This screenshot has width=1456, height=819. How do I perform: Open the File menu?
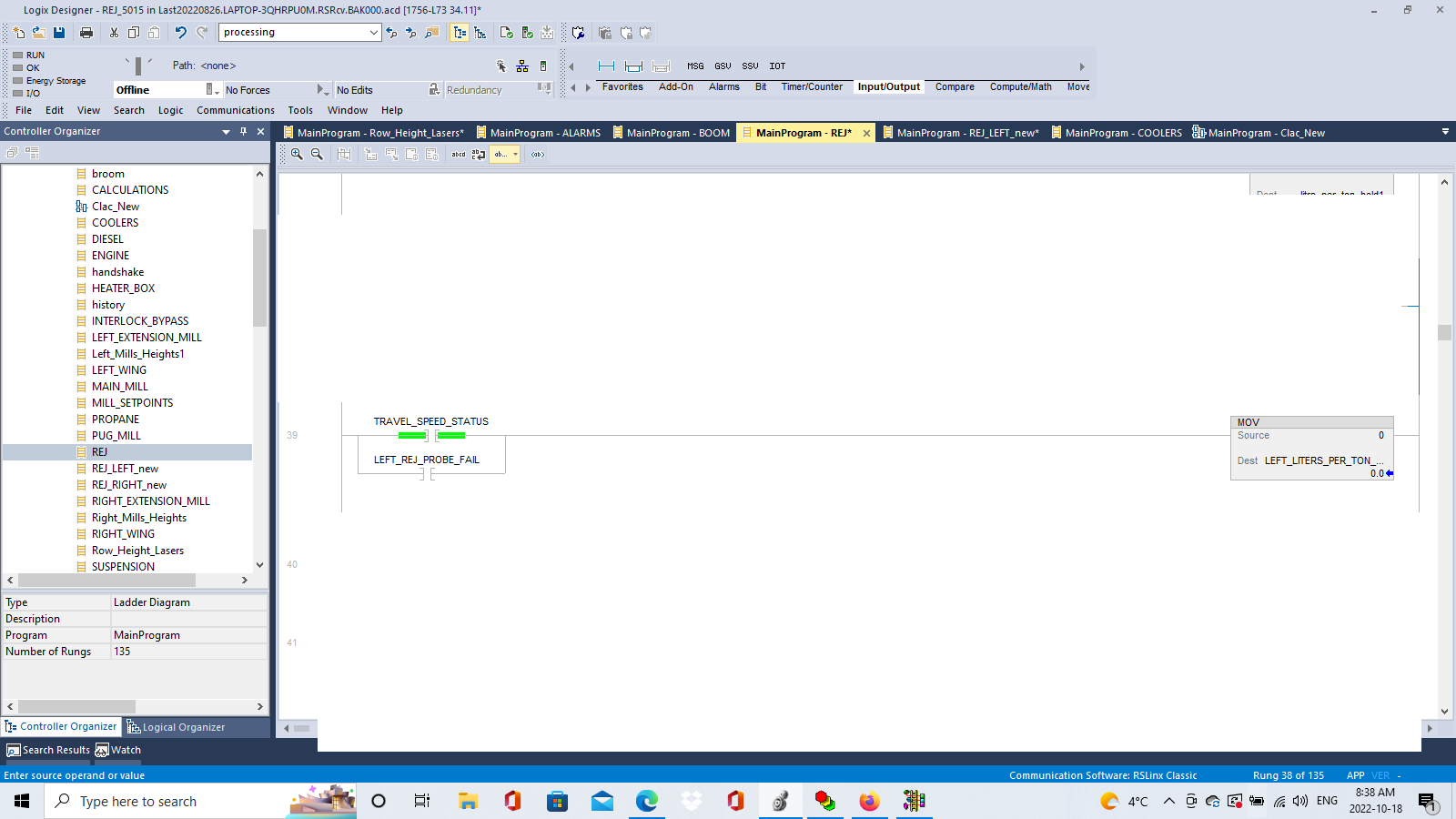pyautogui.click(x=24, y=110)
